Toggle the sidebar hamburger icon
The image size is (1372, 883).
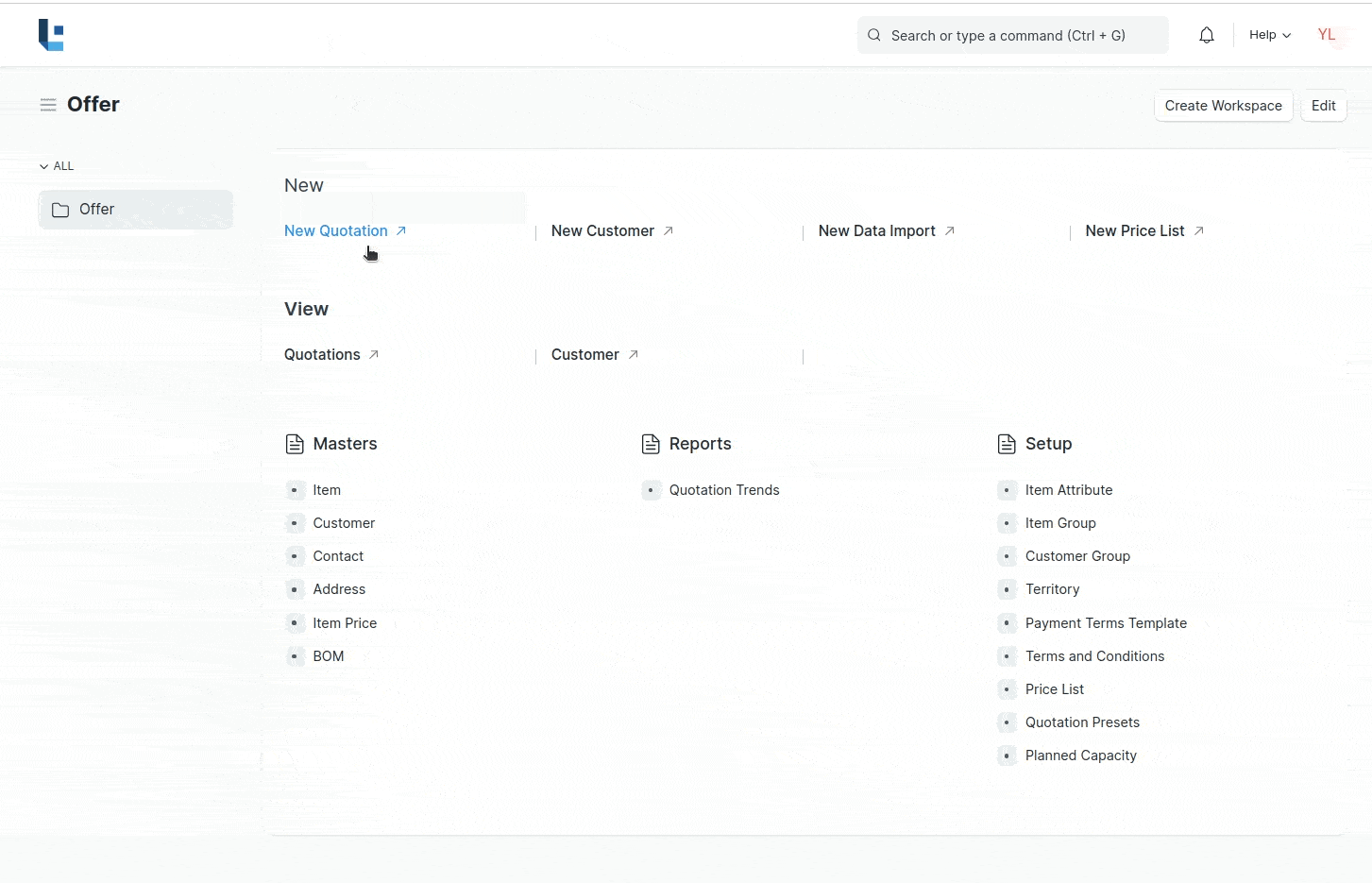coord(48,105)
